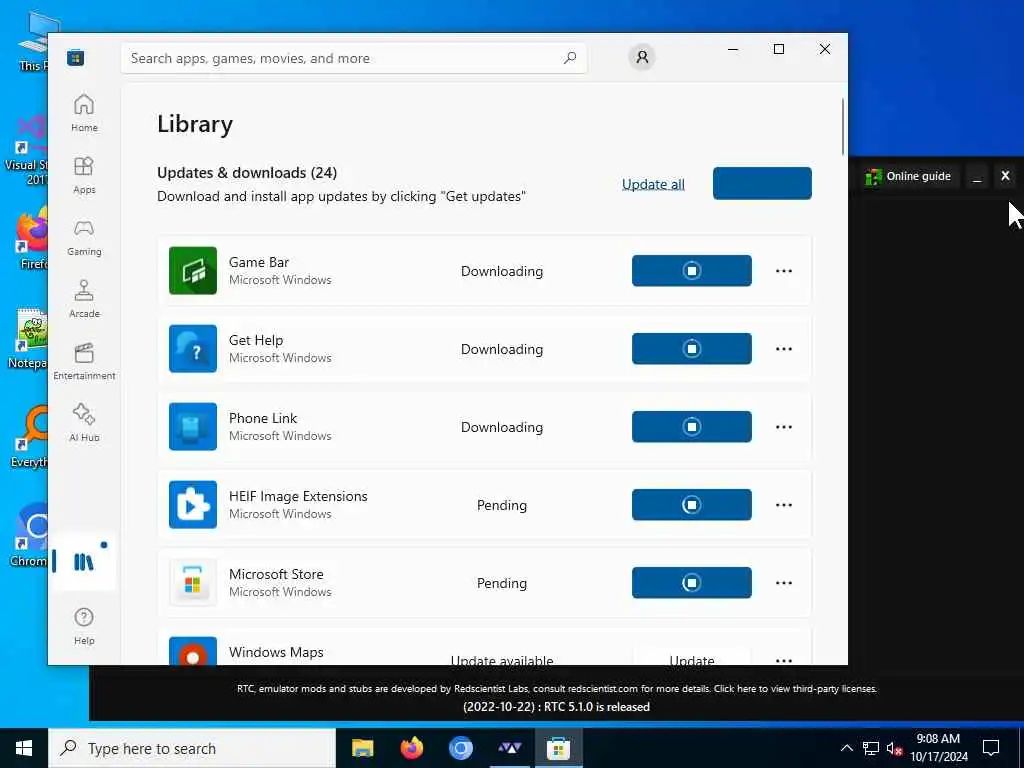Click the Windows Maps app icon

click(x=193, y=650)
